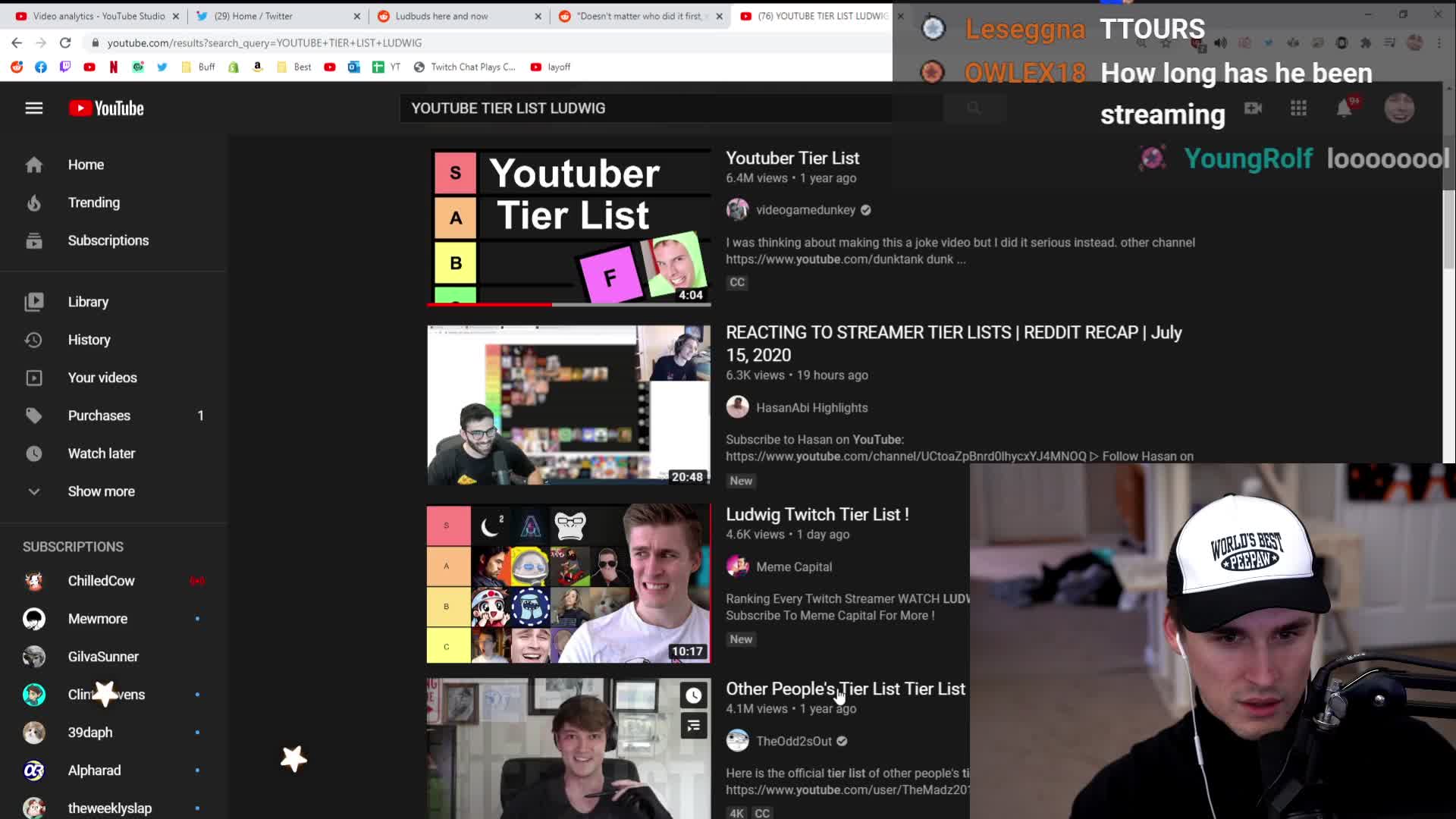The width and height of the screenshot is (1456, 819).
Task: Open watch History
Action: pos(89,340)
